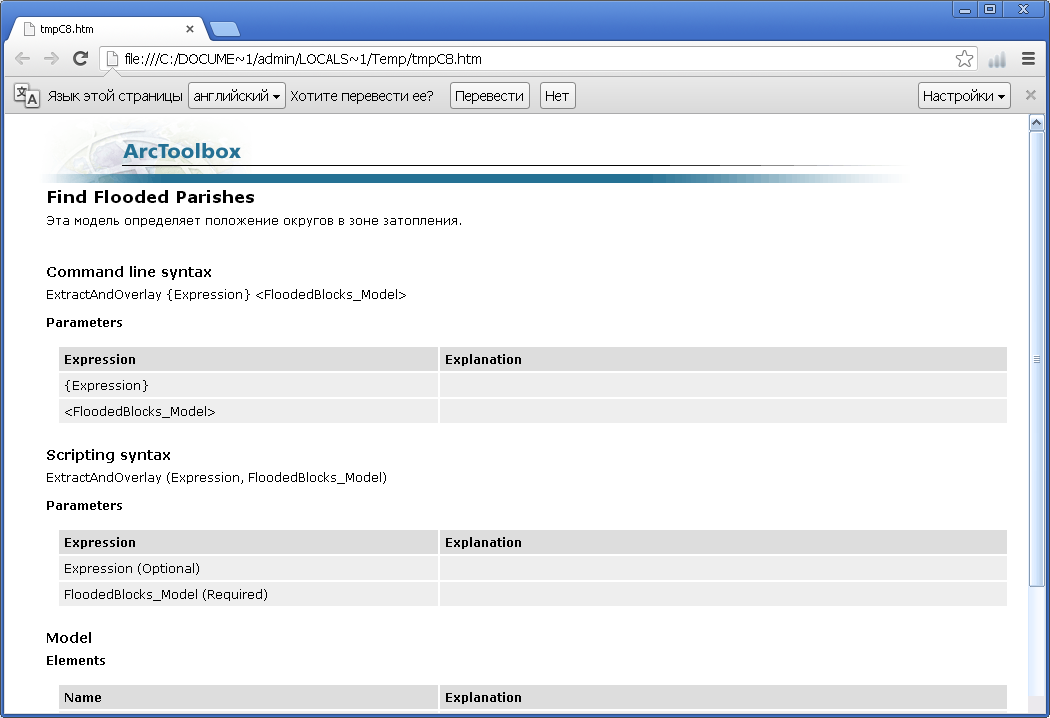This screenshot has height=718, width=1050.
Task: Close the tmpC8.htm tab
Action: click(x=190, y=29)
